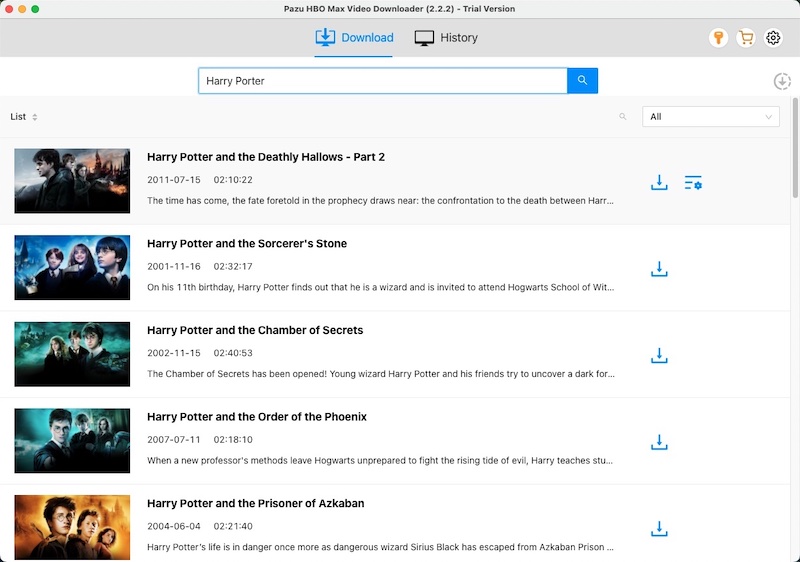The height and width of the screenshot is (562, 800).
Task: Click the Chamber of Secrets thumbnail
Action: 72,354
